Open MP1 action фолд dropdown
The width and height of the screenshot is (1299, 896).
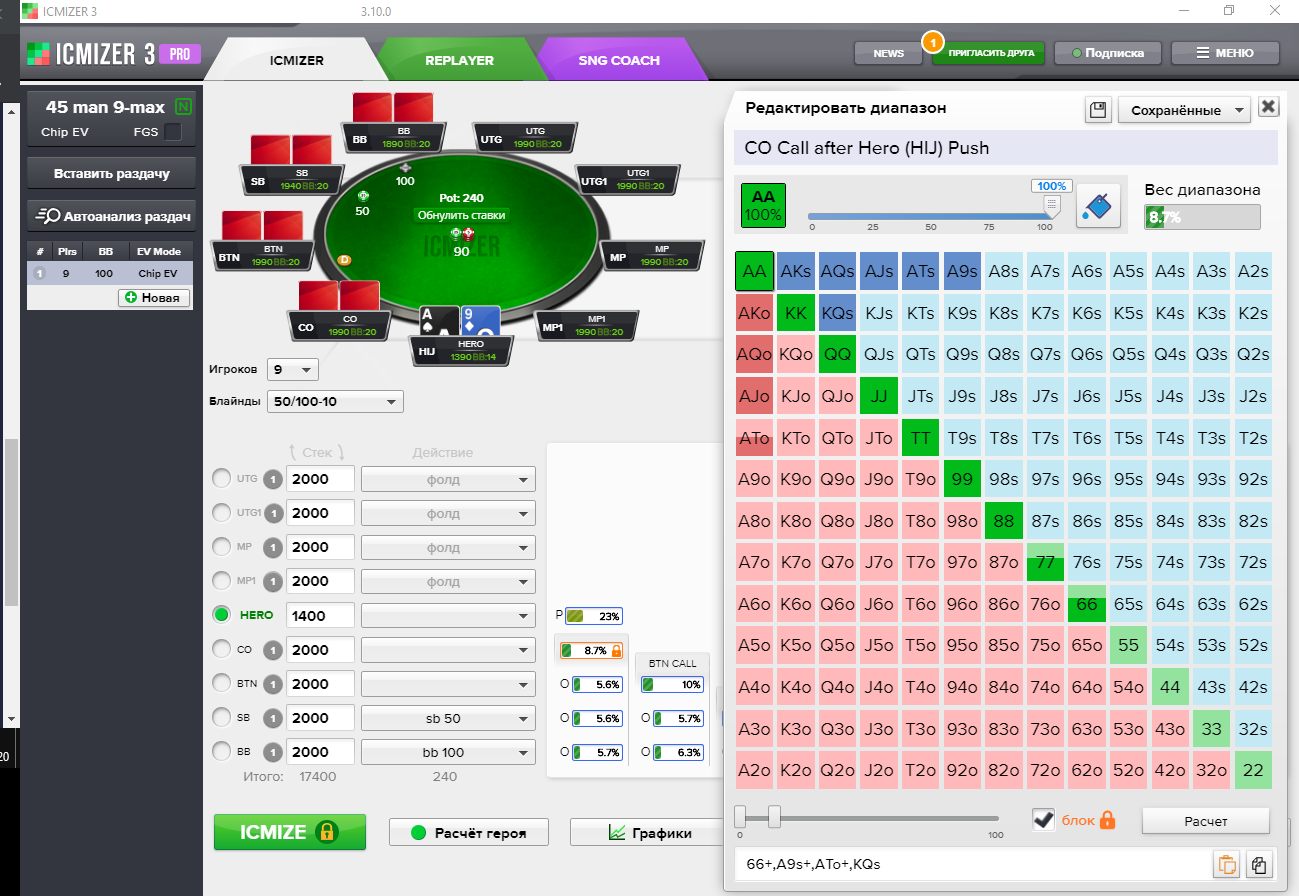coord(448,581)
